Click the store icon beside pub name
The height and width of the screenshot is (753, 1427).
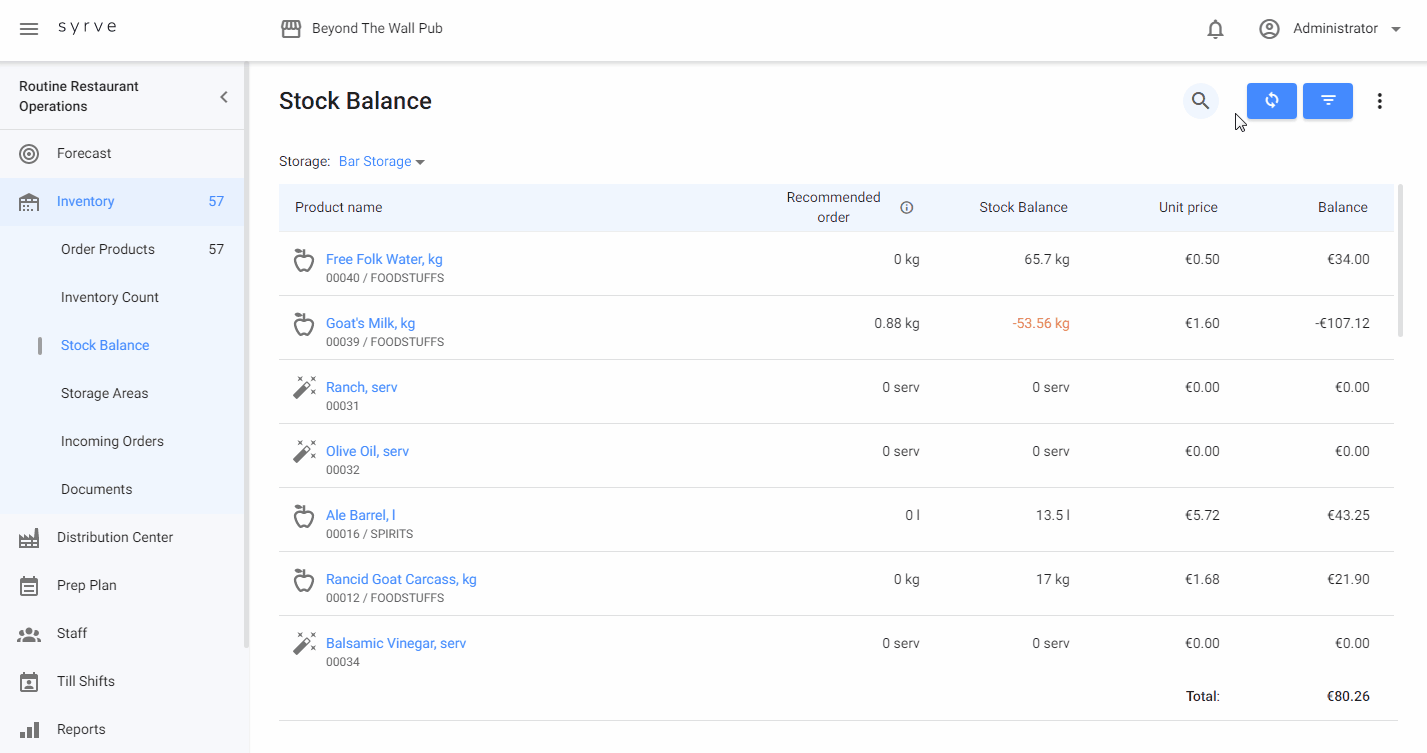291,29
